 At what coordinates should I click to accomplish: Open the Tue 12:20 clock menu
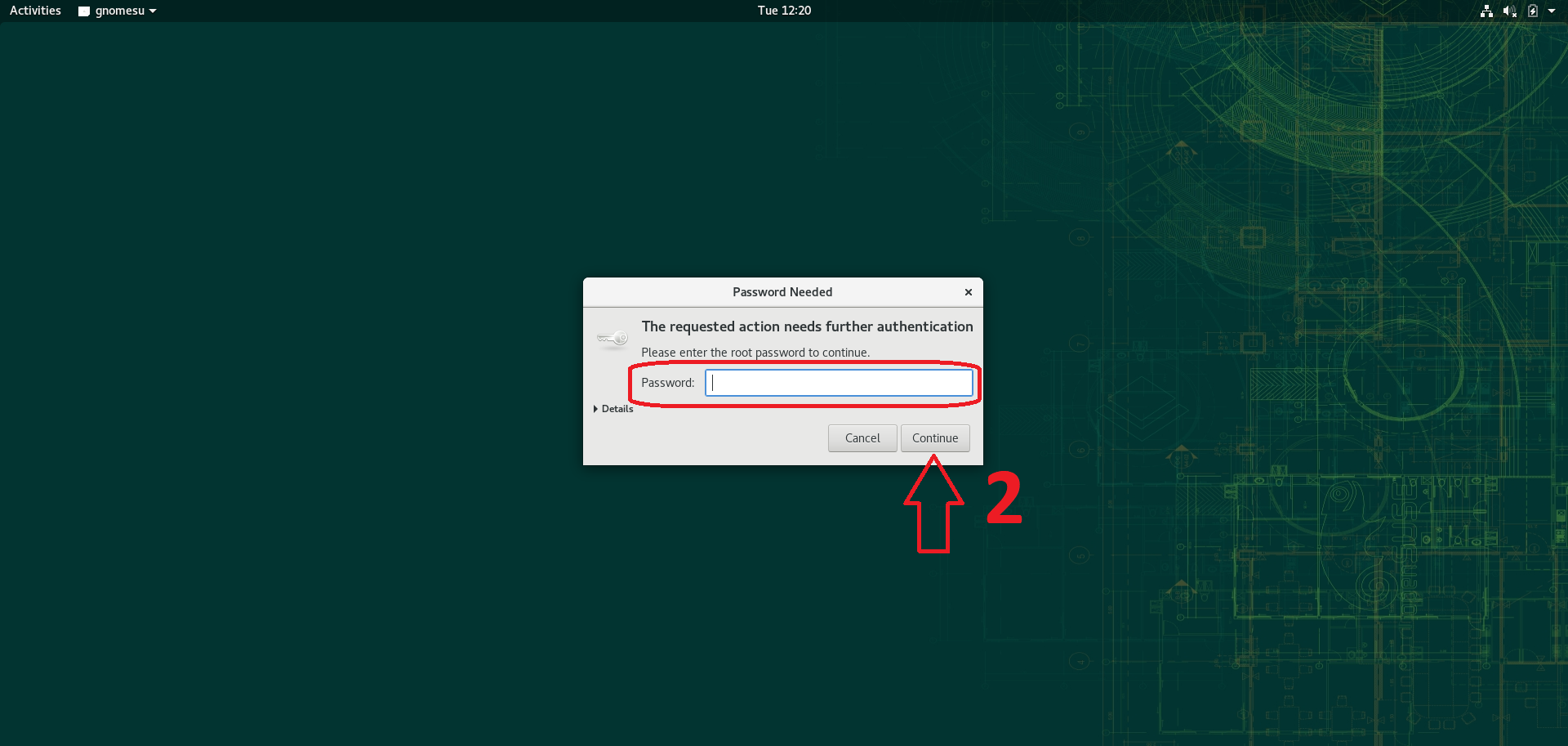[784, 11]
